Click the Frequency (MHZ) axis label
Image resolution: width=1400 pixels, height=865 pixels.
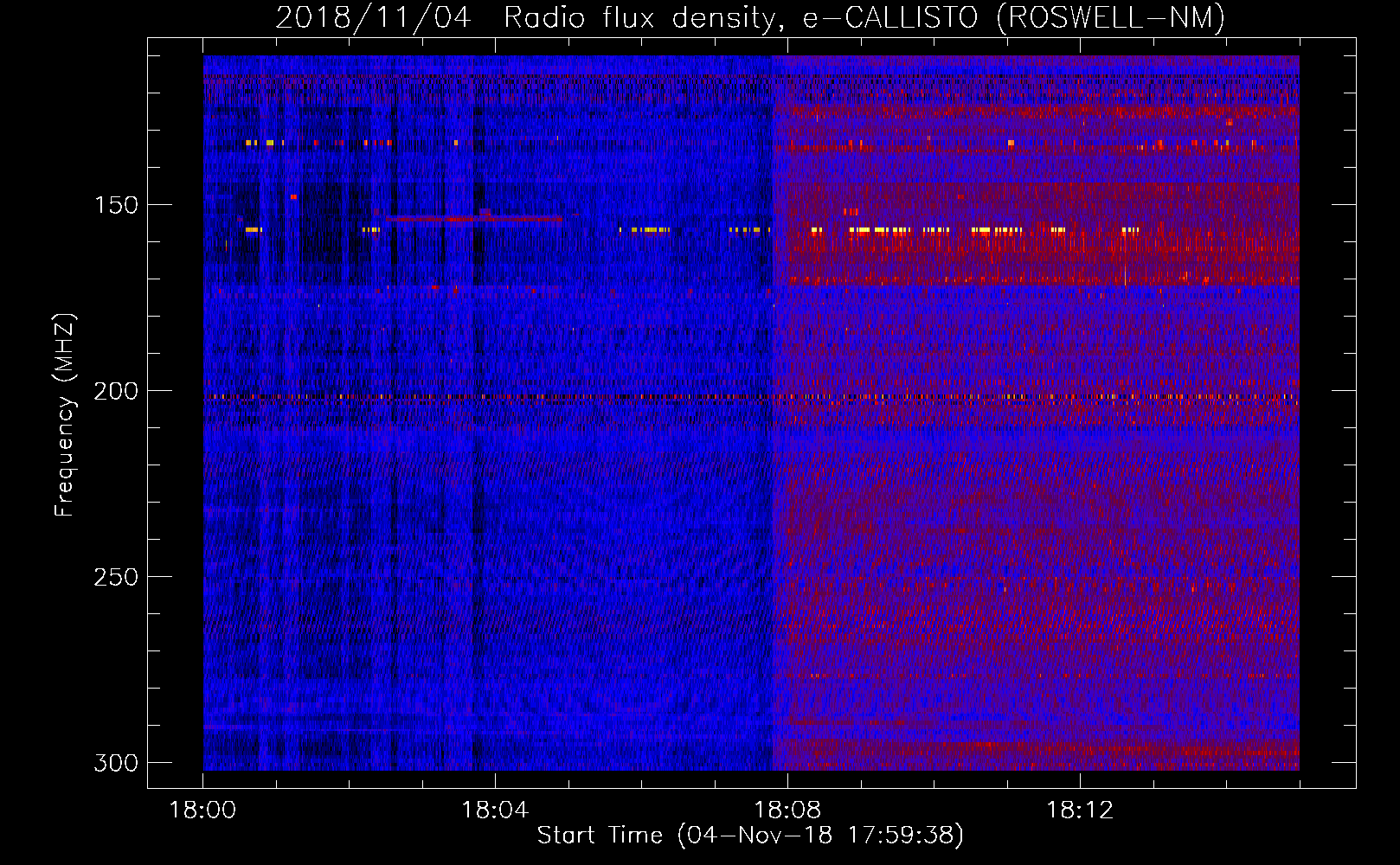coord(64,415)
